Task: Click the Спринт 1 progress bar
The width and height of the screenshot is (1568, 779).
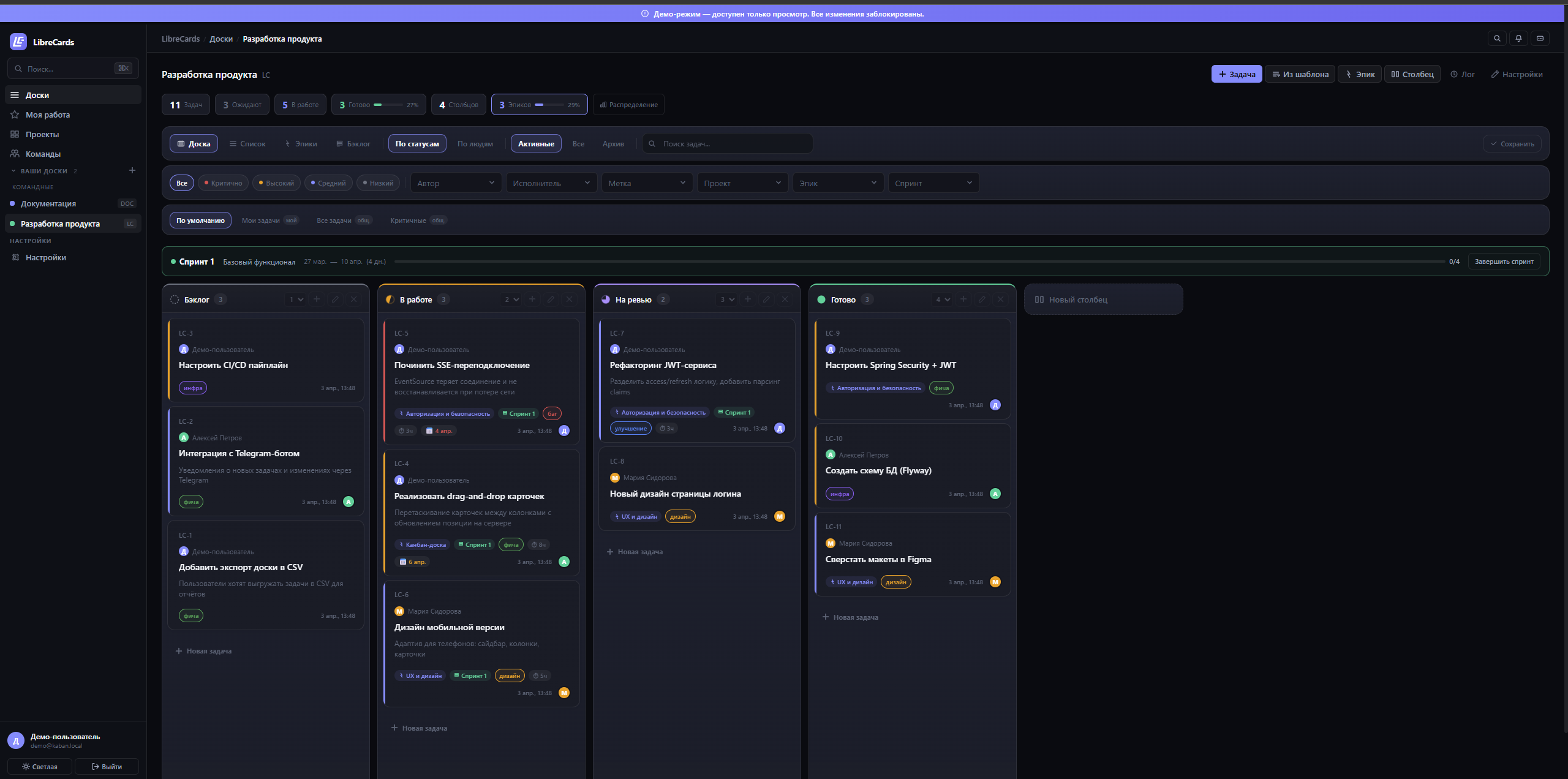Action: tap(919, 262)
